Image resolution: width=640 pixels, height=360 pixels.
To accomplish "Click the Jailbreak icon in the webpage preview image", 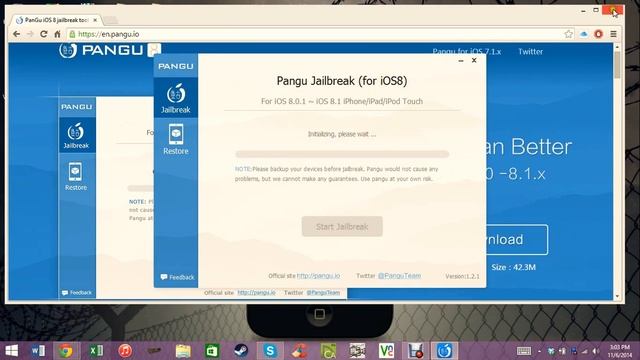I will [x=76, y=136].
